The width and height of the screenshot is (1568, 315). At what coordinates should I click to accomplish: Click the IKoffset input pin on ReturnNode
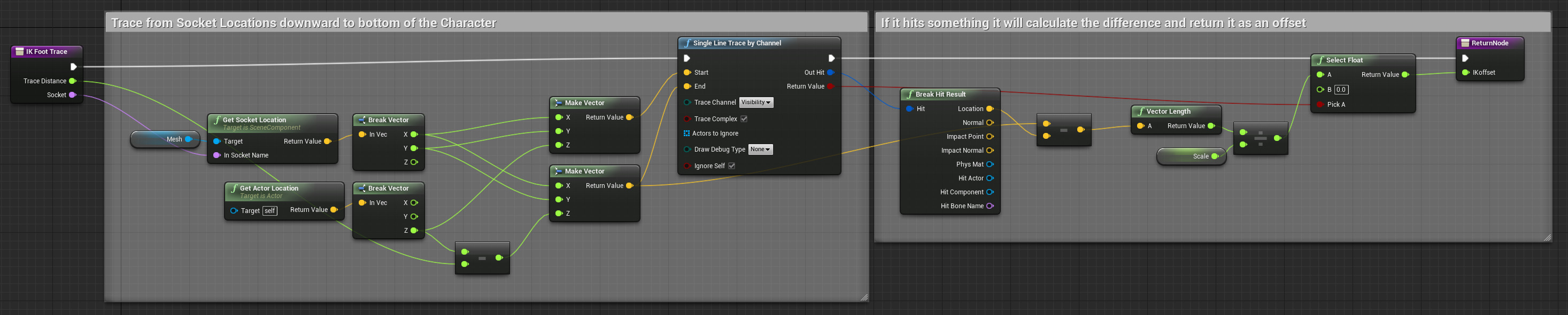(x=1465, y=73)
